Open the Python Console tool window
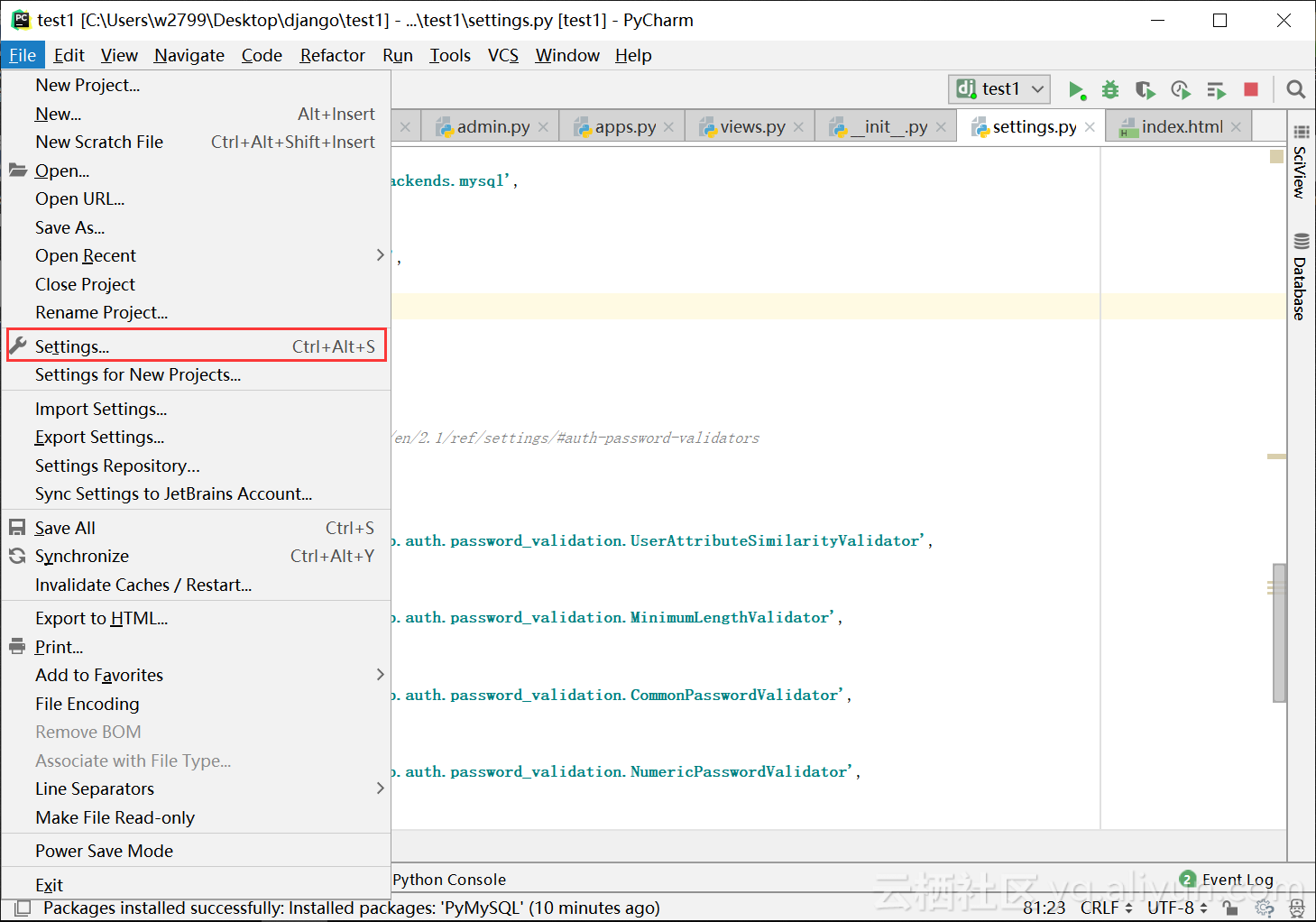Screen dimensions: 1316x922 [449, 880]
